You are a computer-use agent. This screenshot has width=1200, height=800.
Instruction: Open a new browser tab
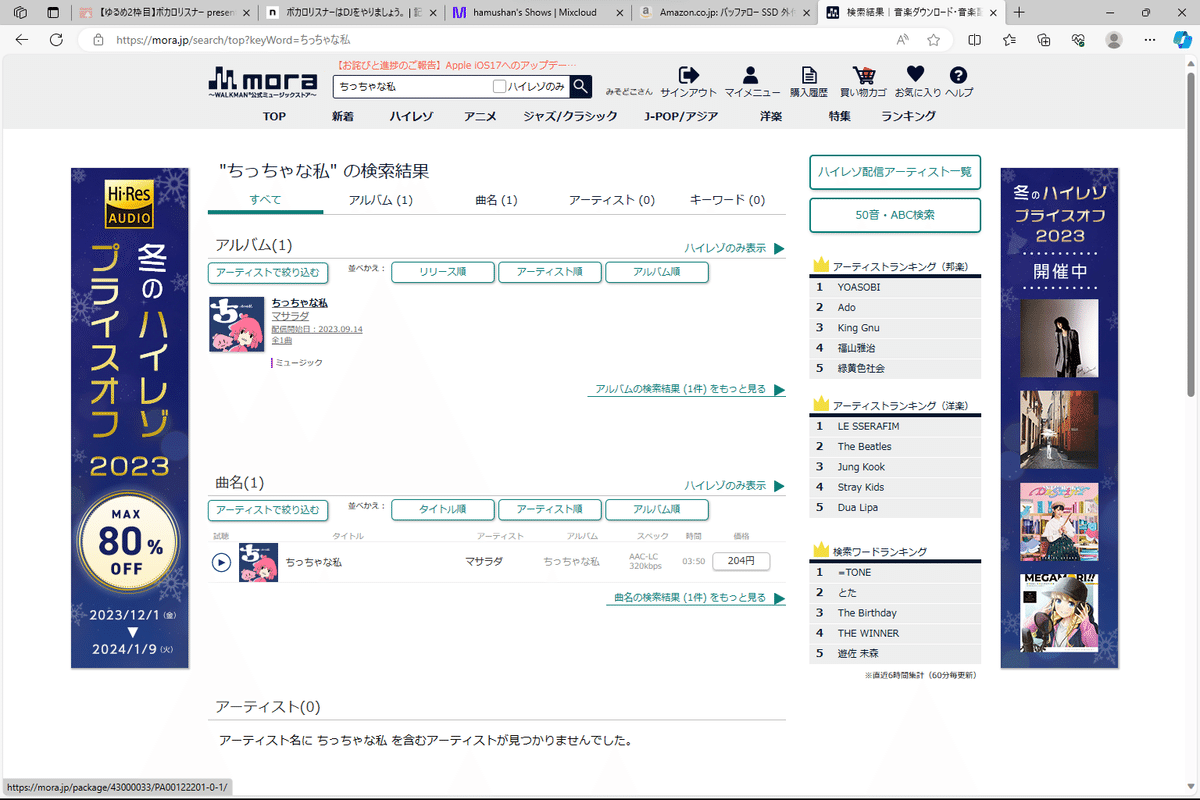[x=1019, y=13]
